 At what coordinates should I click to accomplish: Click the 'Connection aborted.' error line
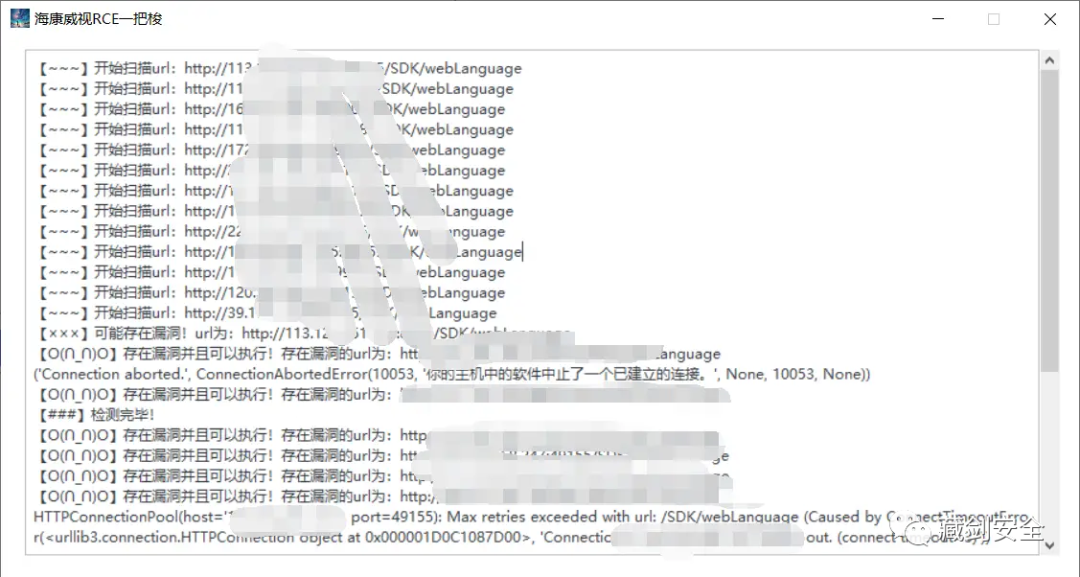[452, 375]
